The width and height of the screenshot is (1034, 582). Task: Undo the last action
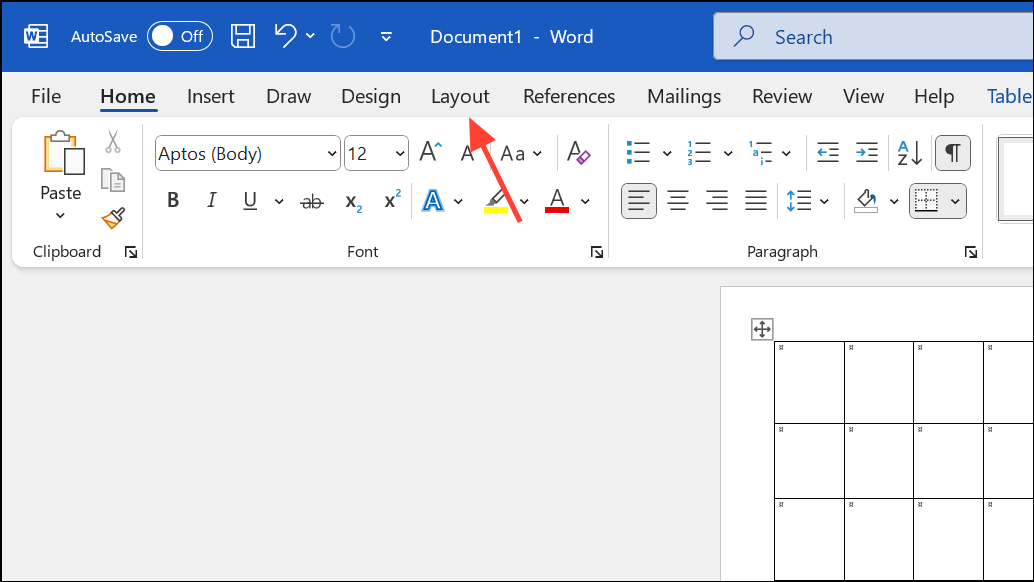(286, 36)
